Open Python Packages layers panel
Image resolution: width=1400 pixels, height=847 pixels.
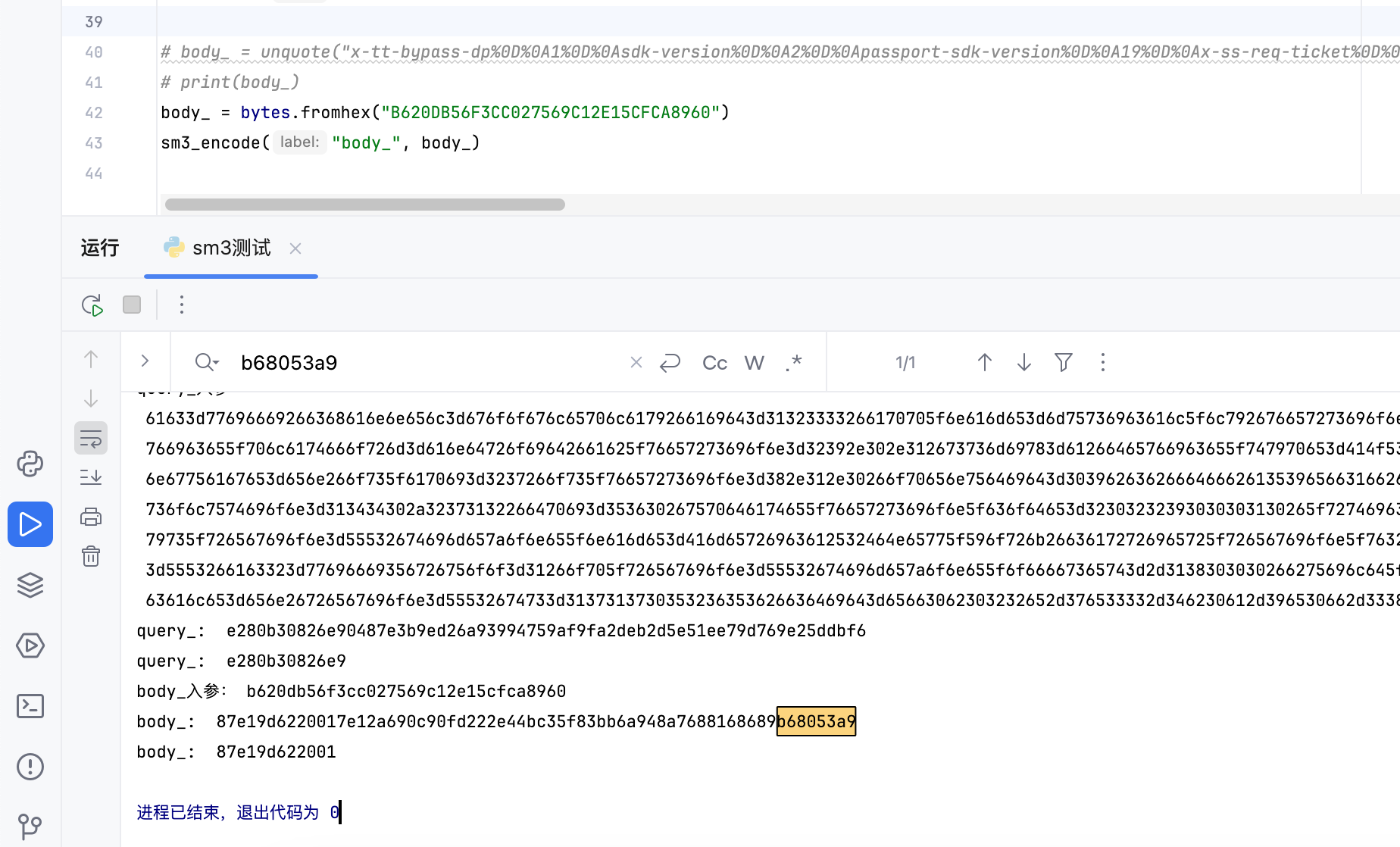(x=30, y=585)
